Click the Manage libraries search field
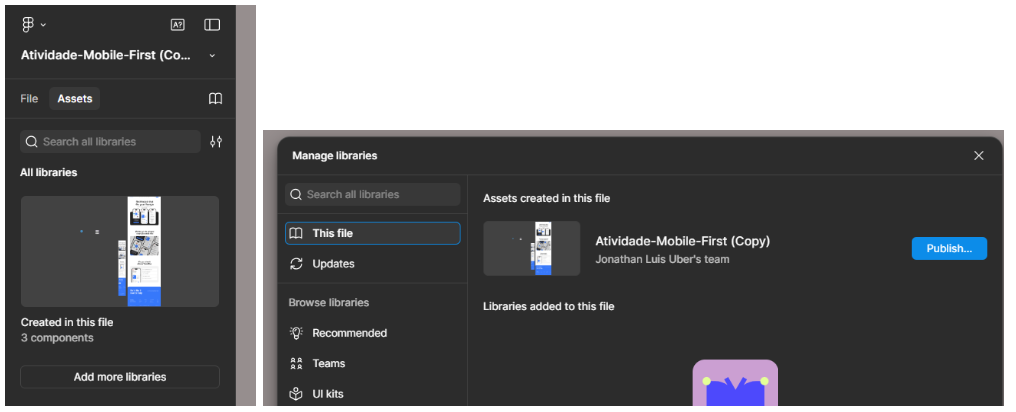Viewport: 1016px width, 412px height. [373, 194]
